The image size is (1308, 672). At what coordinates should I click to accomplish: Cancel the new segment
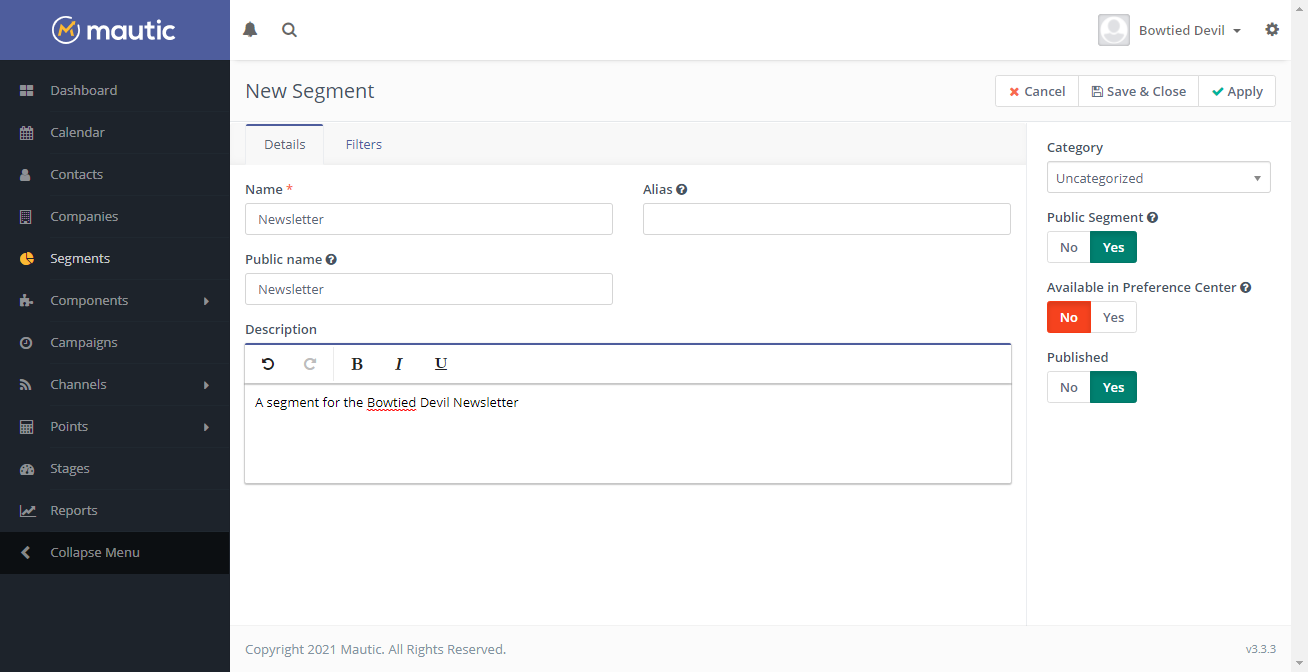point(1037,91)
